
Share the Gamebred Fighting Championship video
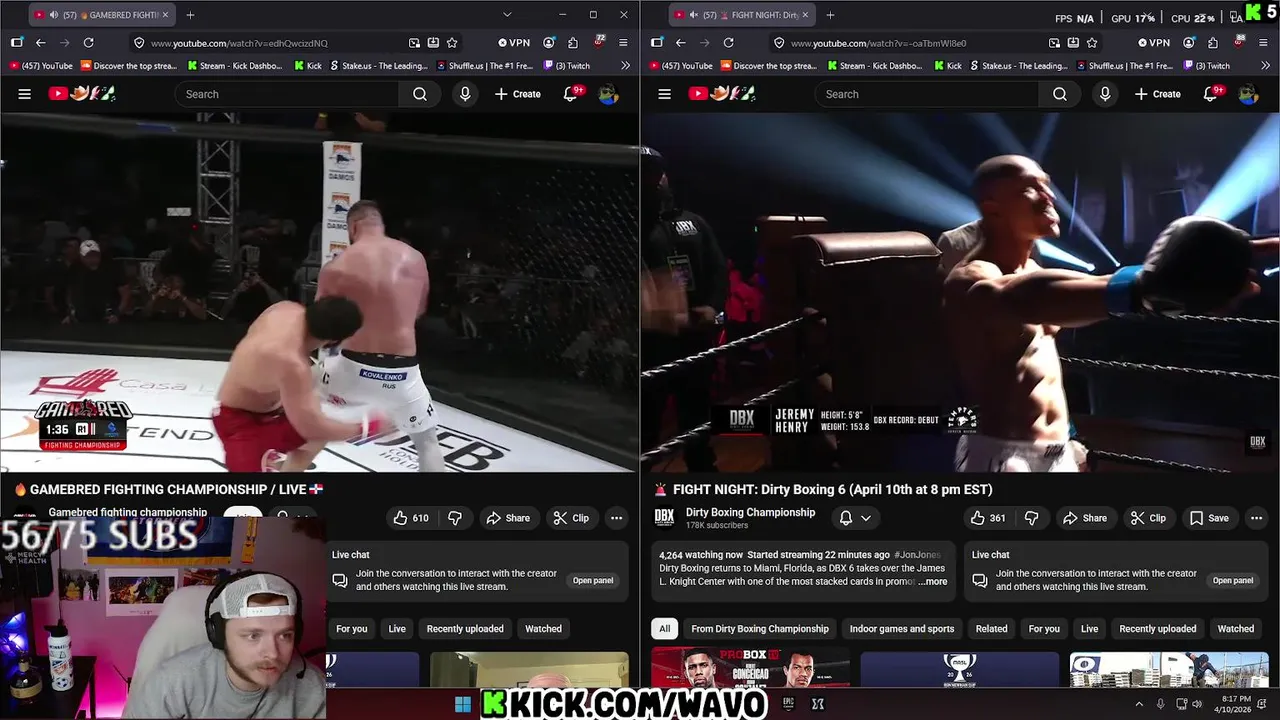coord(508,518)
